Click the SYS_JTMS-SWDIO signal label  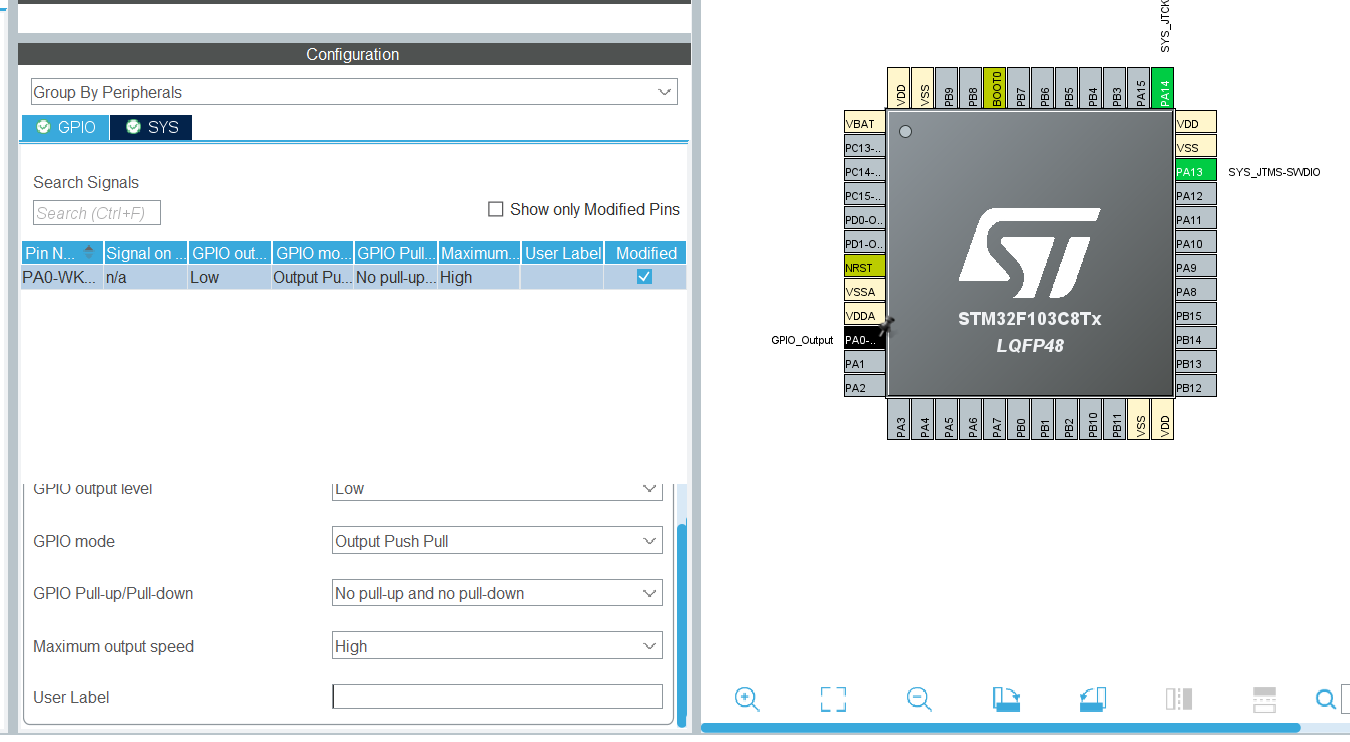tap(1274, 172)
